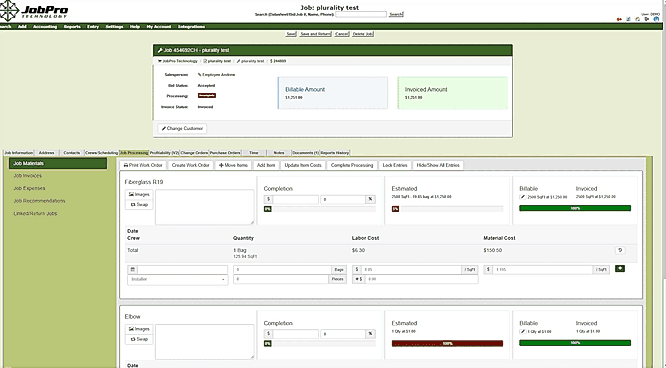
Task: Select Job Expenses in sidebar
Action: [29, 188]
